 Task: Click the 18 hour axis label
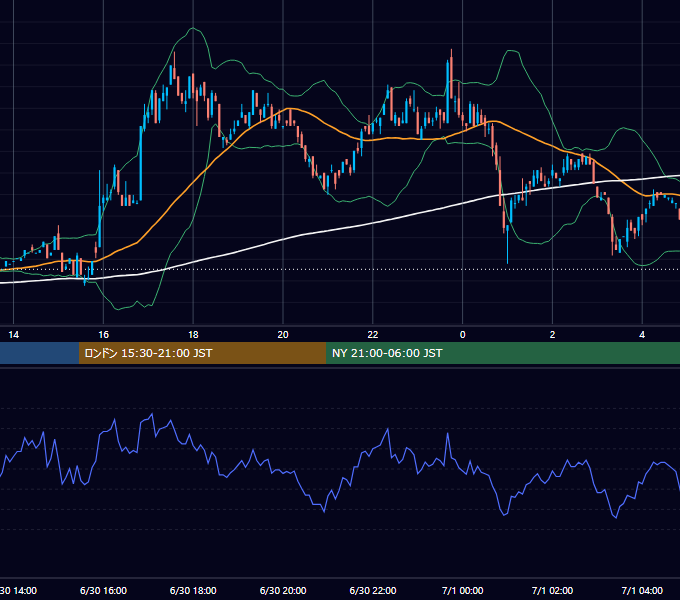[193, 335]
